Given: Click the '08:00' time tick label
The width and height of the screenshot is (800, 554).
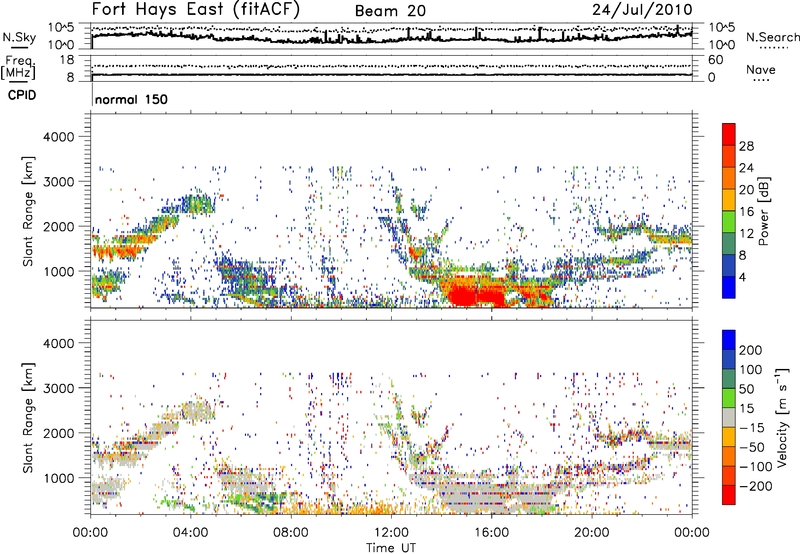Looking at the screenshot, I should click(291, 533).
